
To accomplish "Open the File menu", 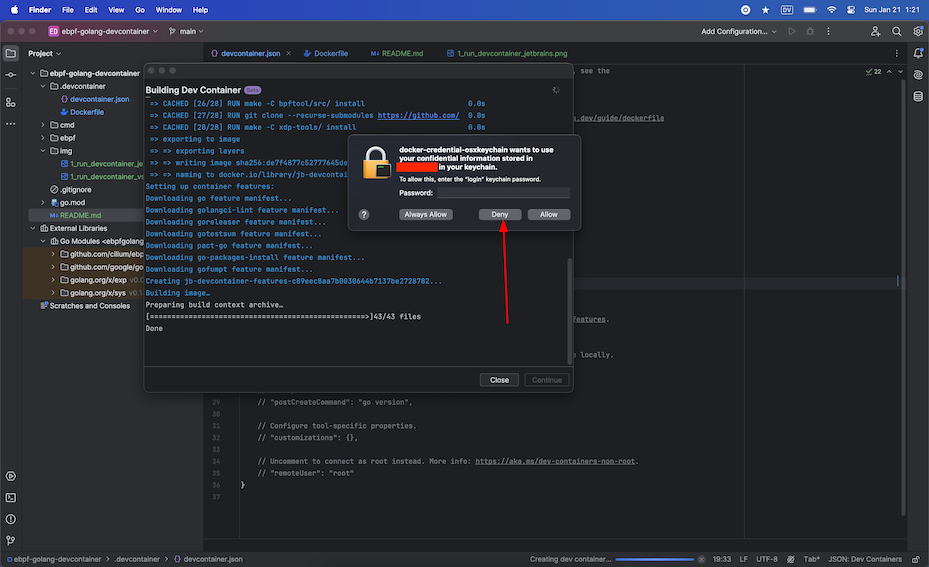I will click(68, 10).
